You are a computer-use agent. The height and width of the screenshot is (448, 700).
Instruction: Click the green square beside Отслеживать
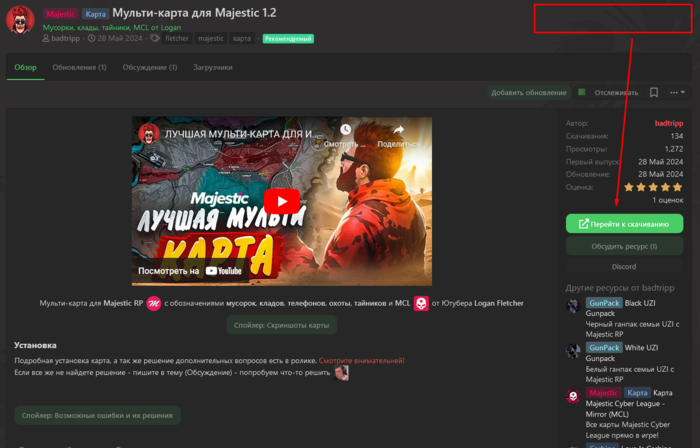581,92
